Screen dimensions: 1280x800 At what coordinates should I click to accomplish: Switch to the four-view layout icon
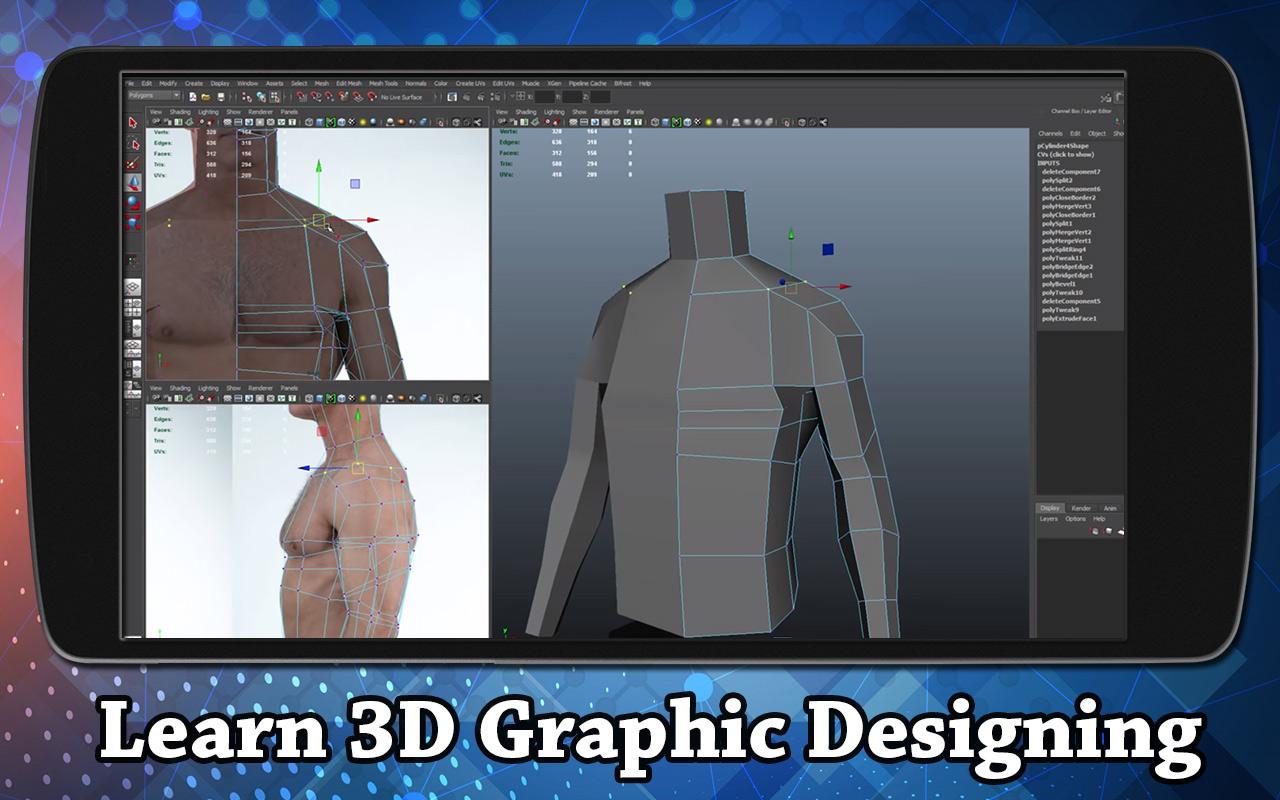(x=132, y=308)
